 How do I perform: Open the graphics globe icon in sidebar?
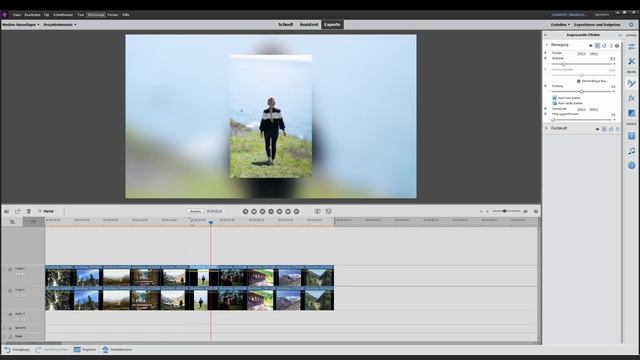(x=631, y=165)
